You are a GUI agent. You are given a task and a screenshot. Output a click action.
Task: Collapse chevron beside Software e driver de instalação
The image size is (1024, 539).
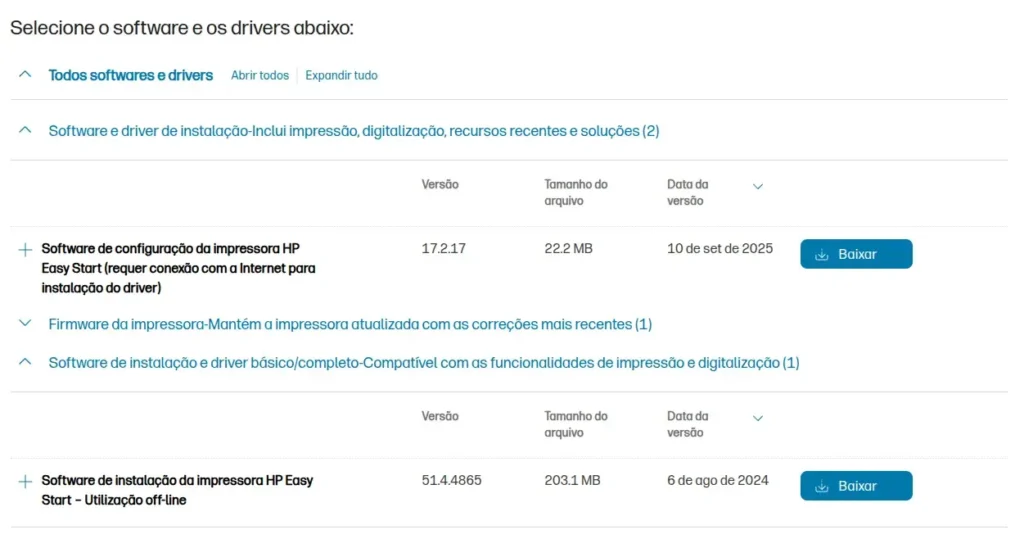click(26, 131)
